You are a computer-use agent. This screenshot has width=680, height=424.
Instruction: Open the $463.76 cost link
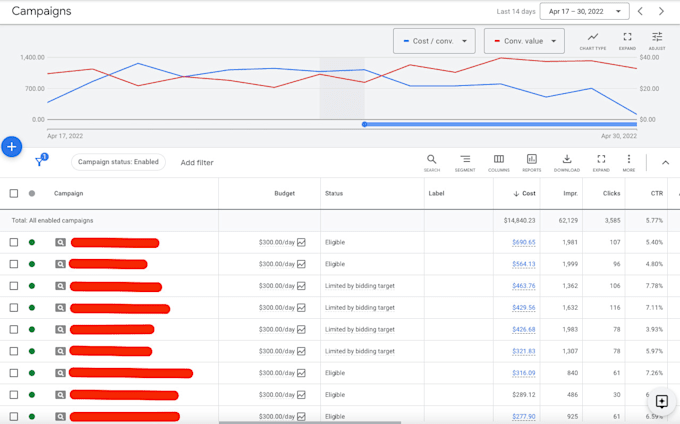523,286
